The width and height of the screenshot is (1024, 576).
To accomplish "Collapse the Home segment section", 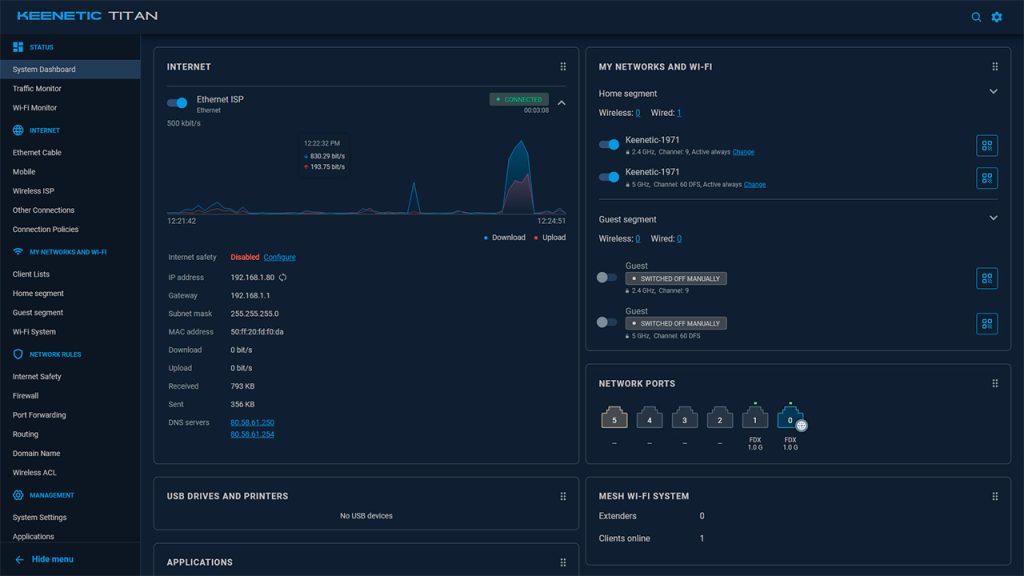I will pos(993,92).
